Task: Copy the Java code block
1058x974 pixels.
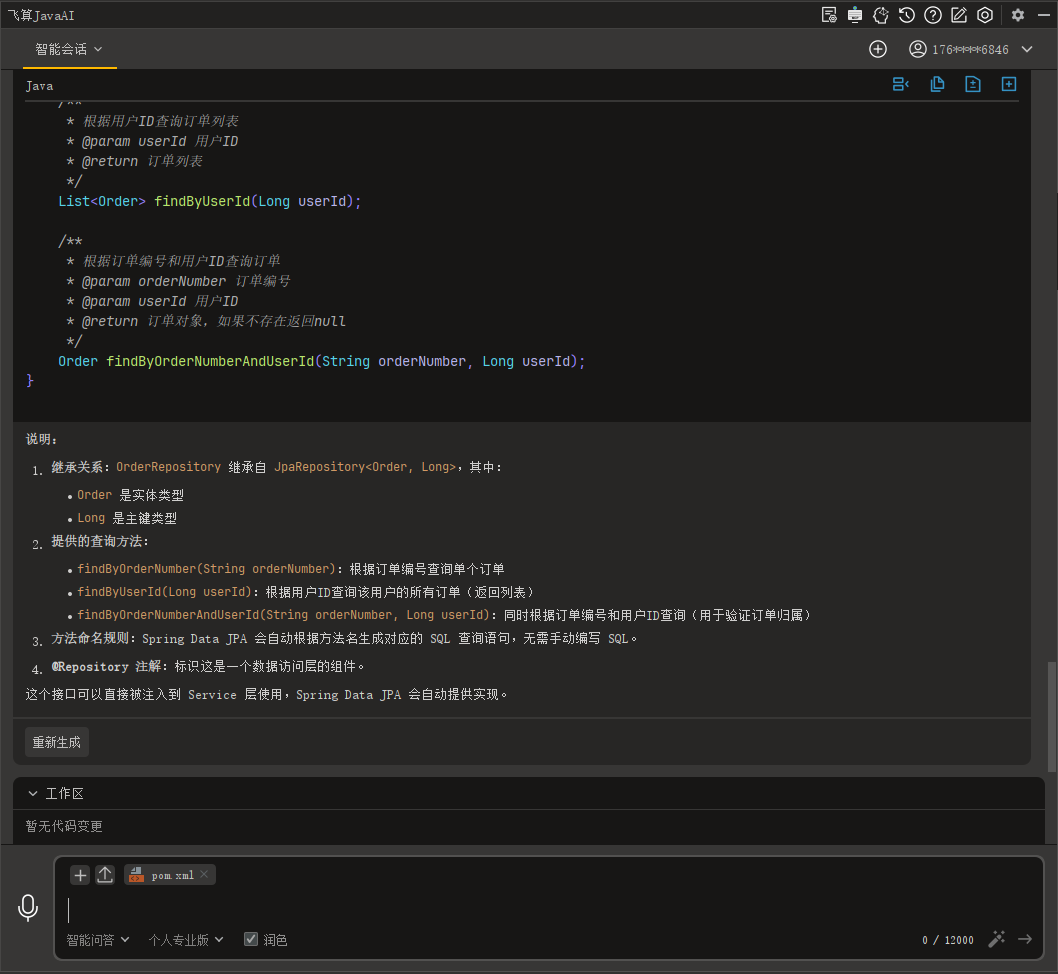Action: (937, 84)
